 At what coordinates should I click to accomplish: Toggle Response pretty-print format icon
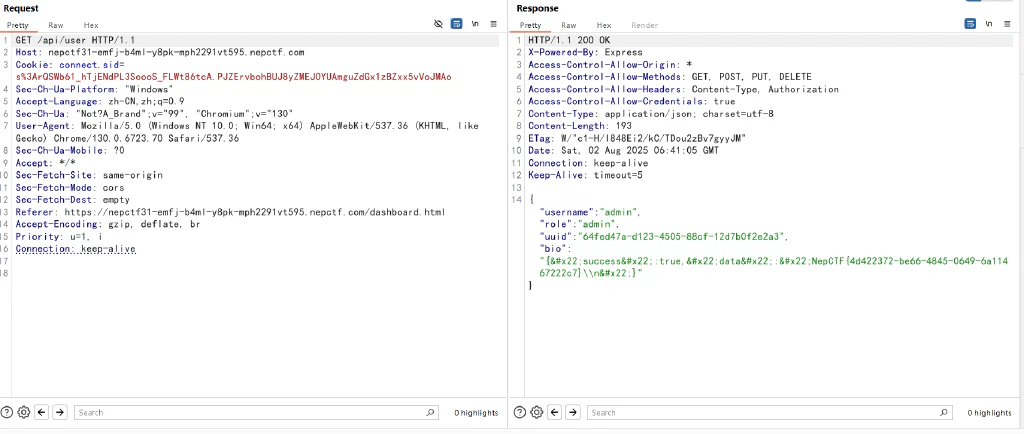click(970, 24)
